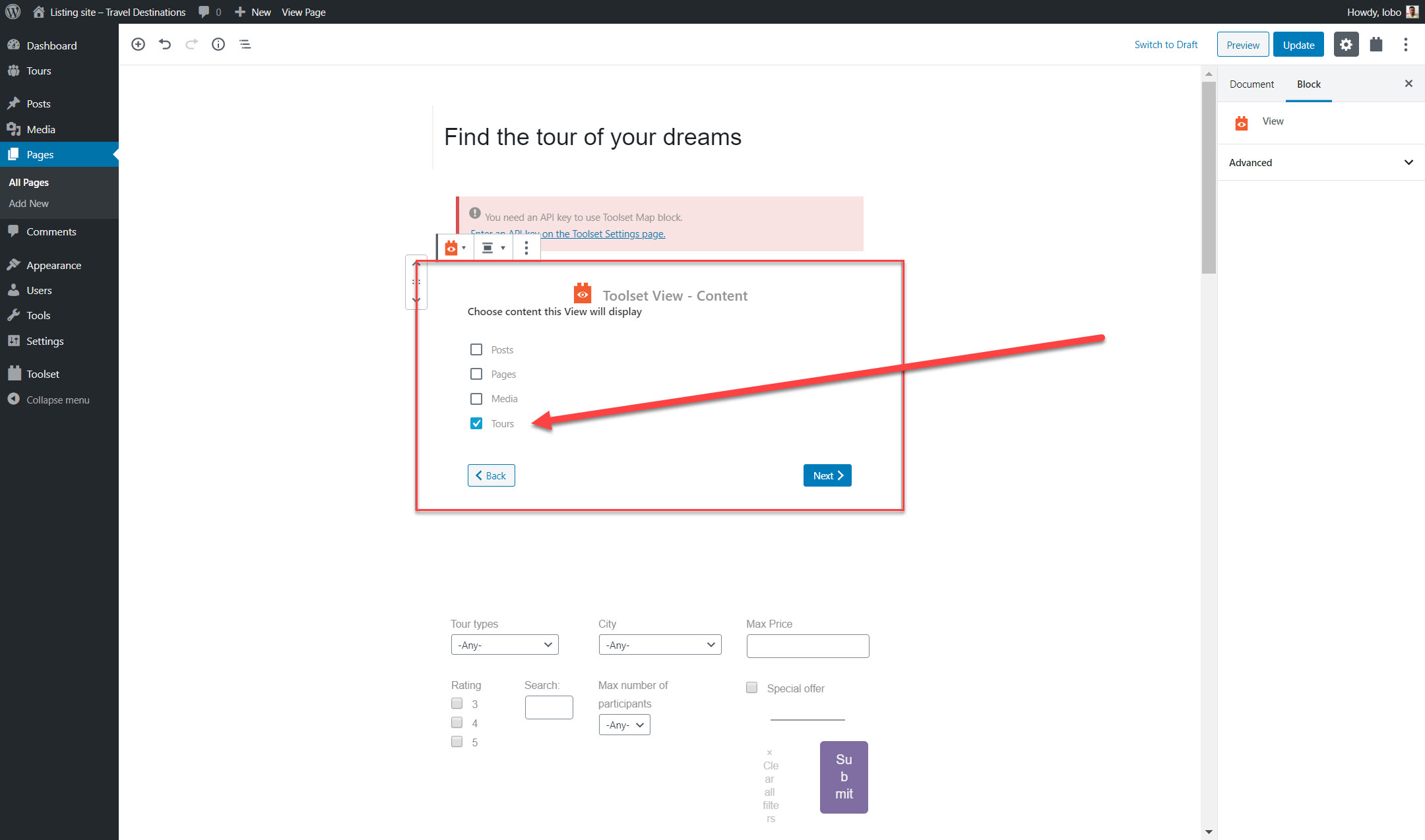Click the New button in admin bar
The width and height of the screenshot is (1425, 840).
click(253, 12)
